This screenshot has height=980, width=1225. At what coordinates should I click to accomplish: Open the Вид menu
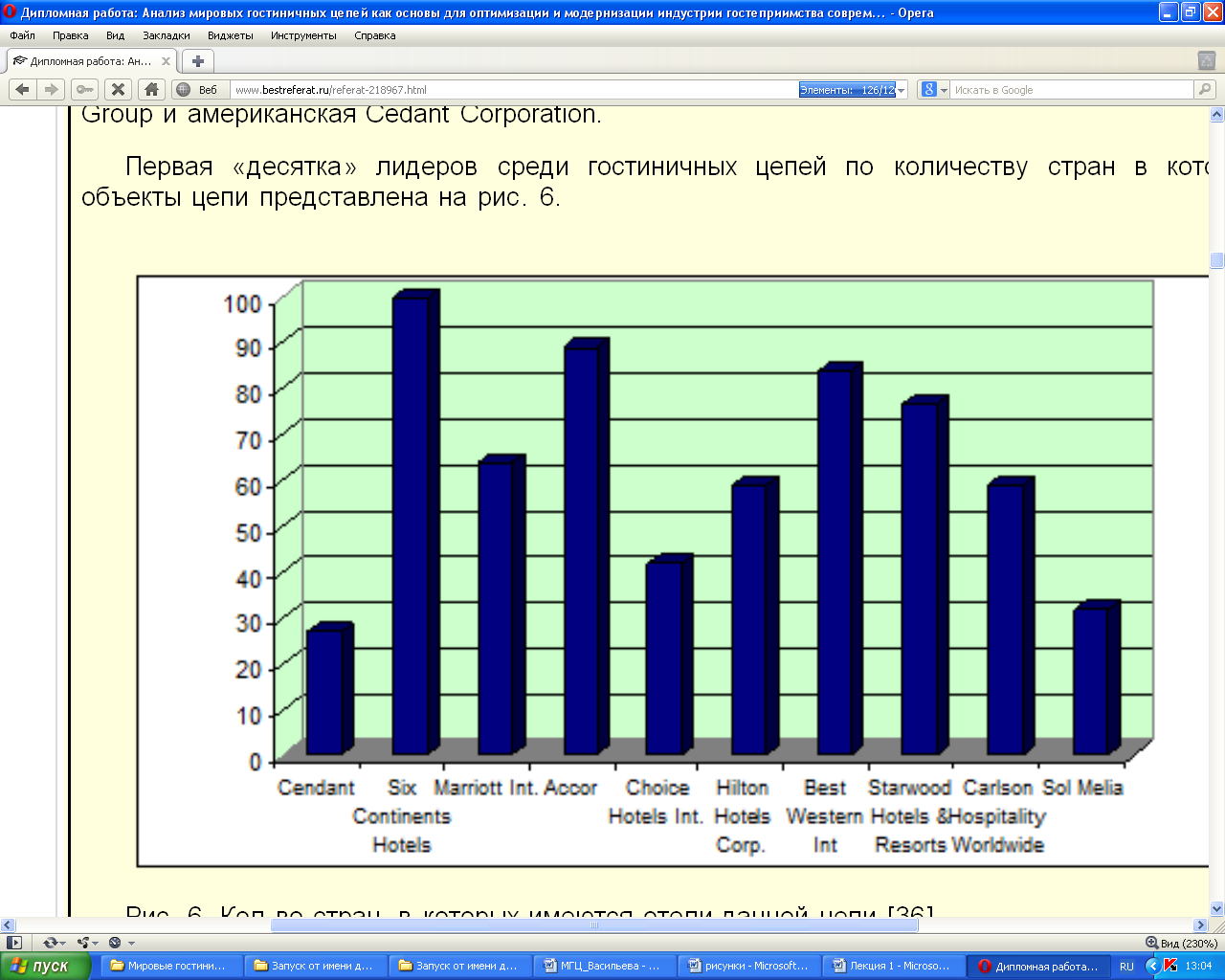point(116,35)
